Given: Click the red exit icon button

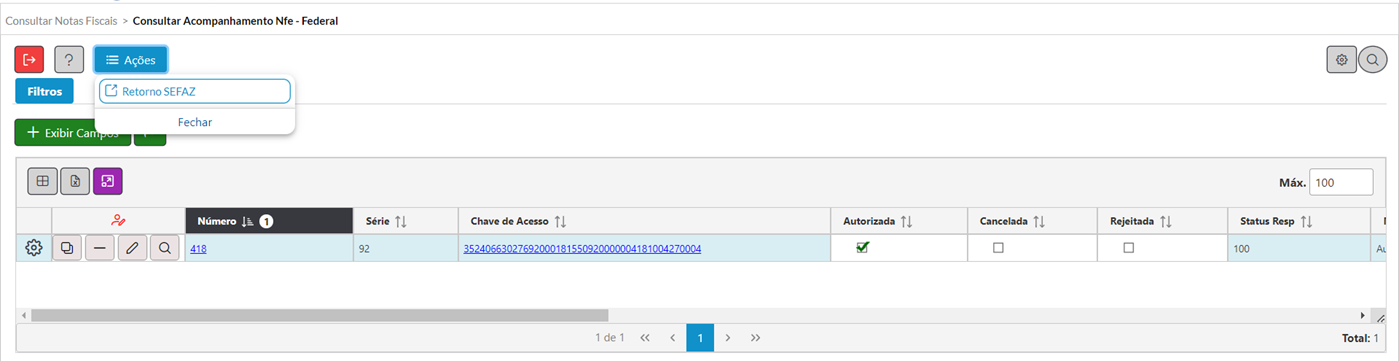Looking at the screenshot, I should (x=29, y=60).
